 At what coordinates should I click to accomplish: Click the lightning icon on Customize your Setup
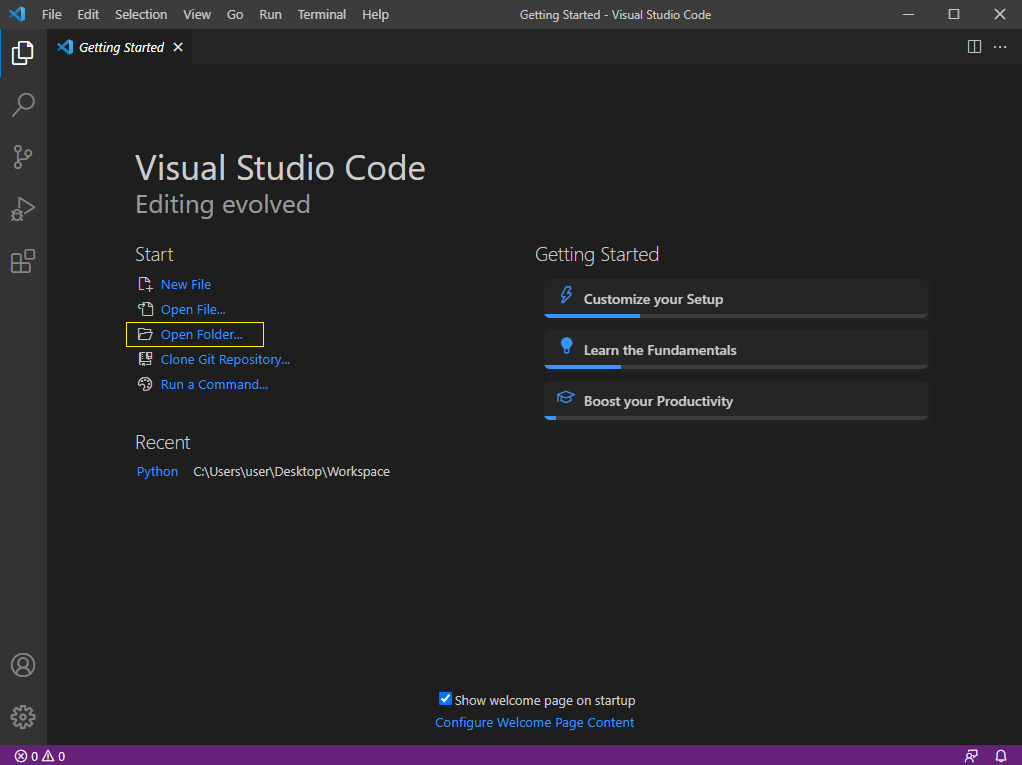566,295
